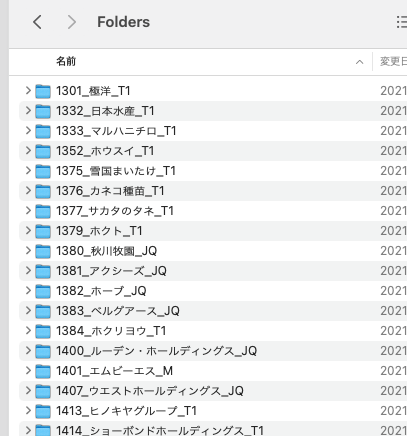The height and width of the screenshot is (436, 407).
Task: Select the name 1377_サカタのタネ_T1
Action: pyautogui.click(x=115, y=211)
